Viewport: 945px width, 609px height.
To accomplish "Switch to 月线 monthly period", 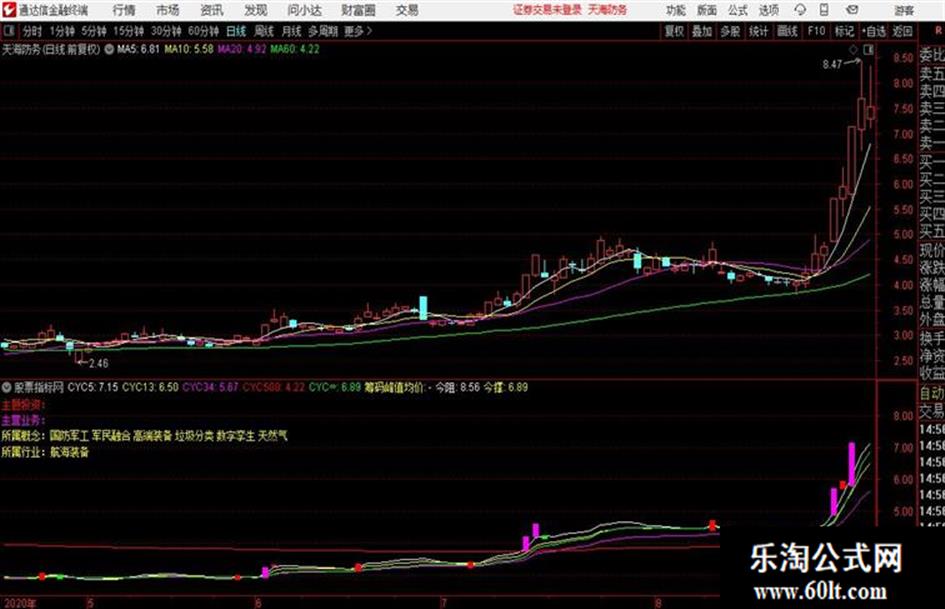I will pyautogui.click(x=292, y=31).
